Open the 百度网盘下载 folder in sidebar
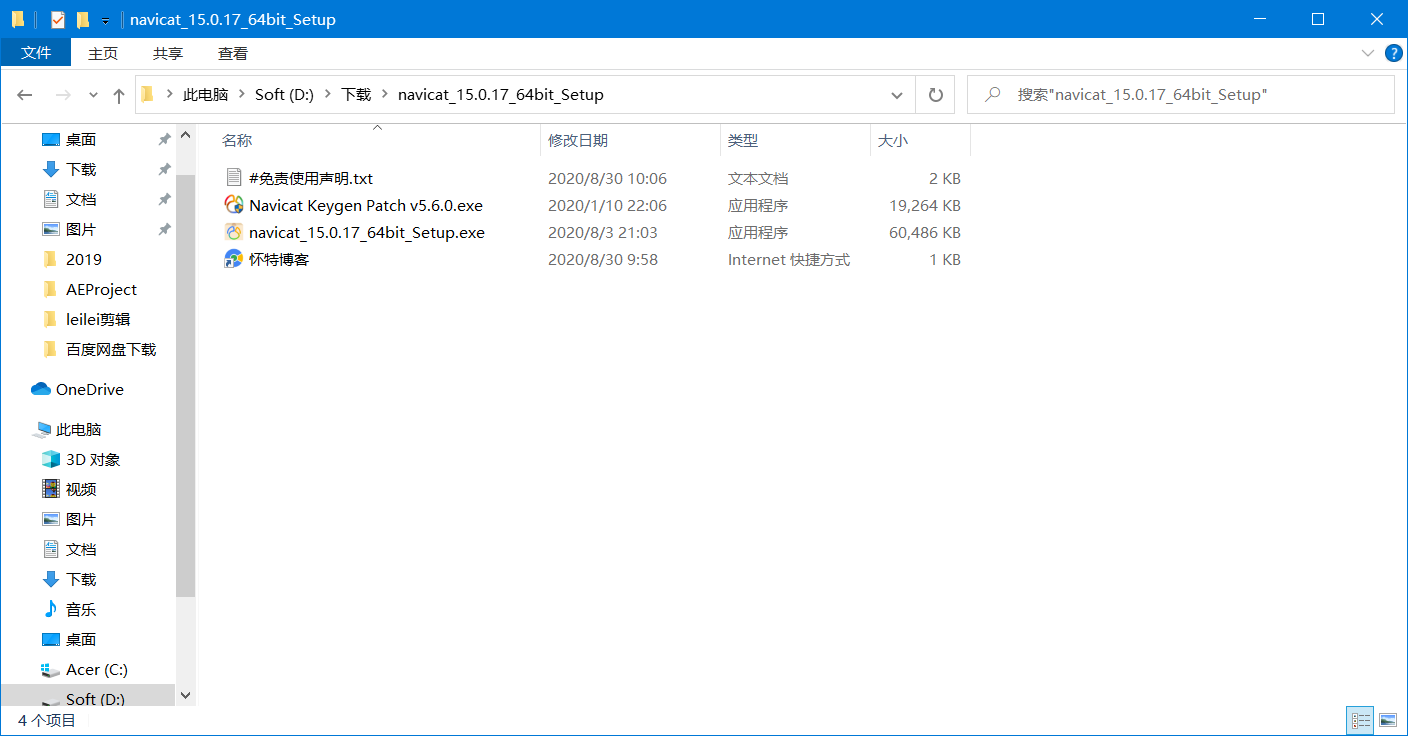Viewport: 1408px width, 736px height. pyautogui.click(x=111, y=349)
